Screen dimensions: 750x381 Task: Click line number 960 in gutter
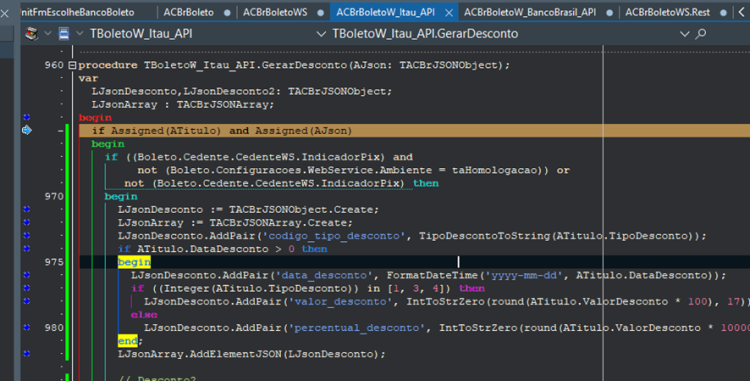click(54, 65)
